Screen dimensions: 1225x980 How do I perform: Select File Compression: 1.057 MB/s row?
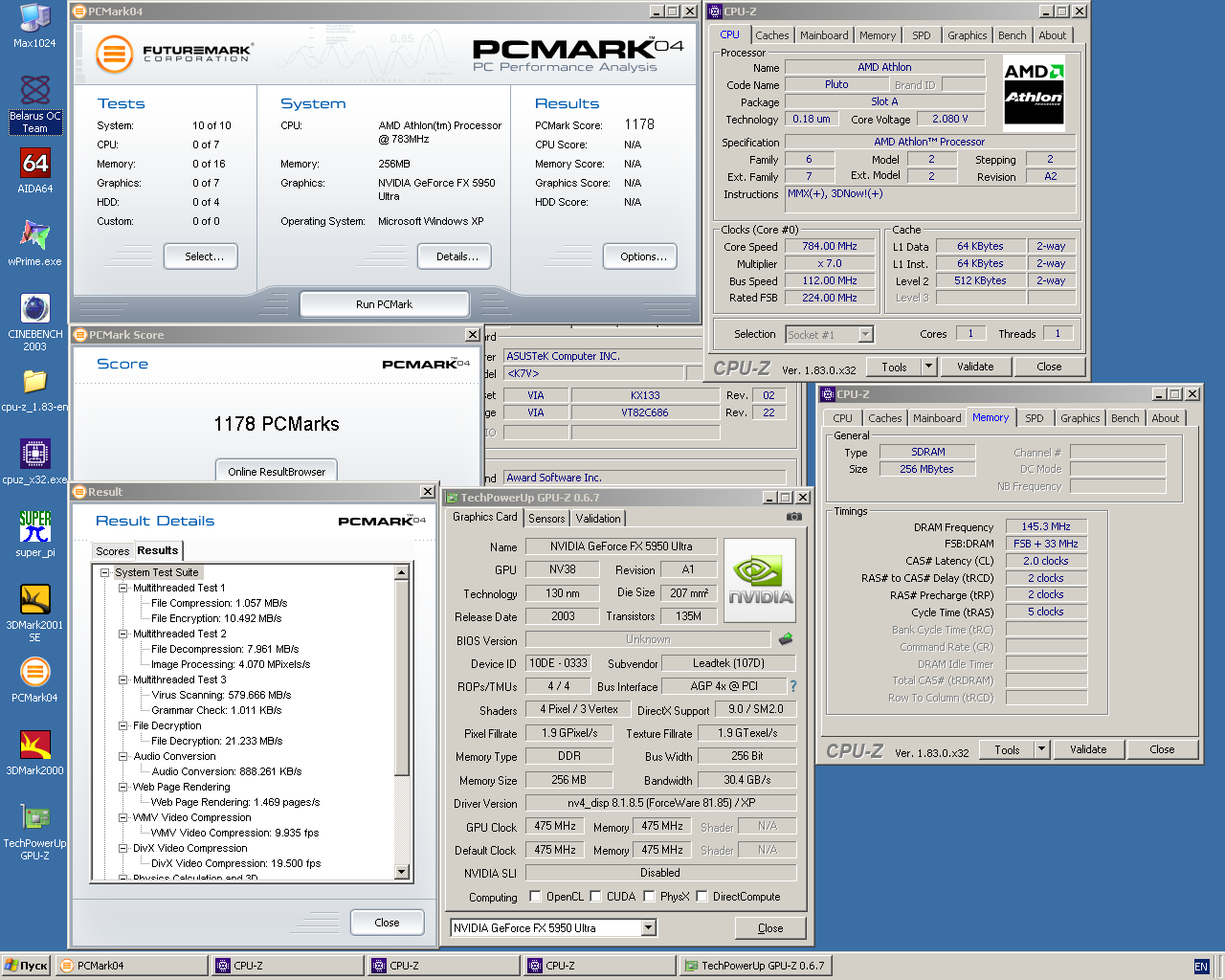pos(219,603)
